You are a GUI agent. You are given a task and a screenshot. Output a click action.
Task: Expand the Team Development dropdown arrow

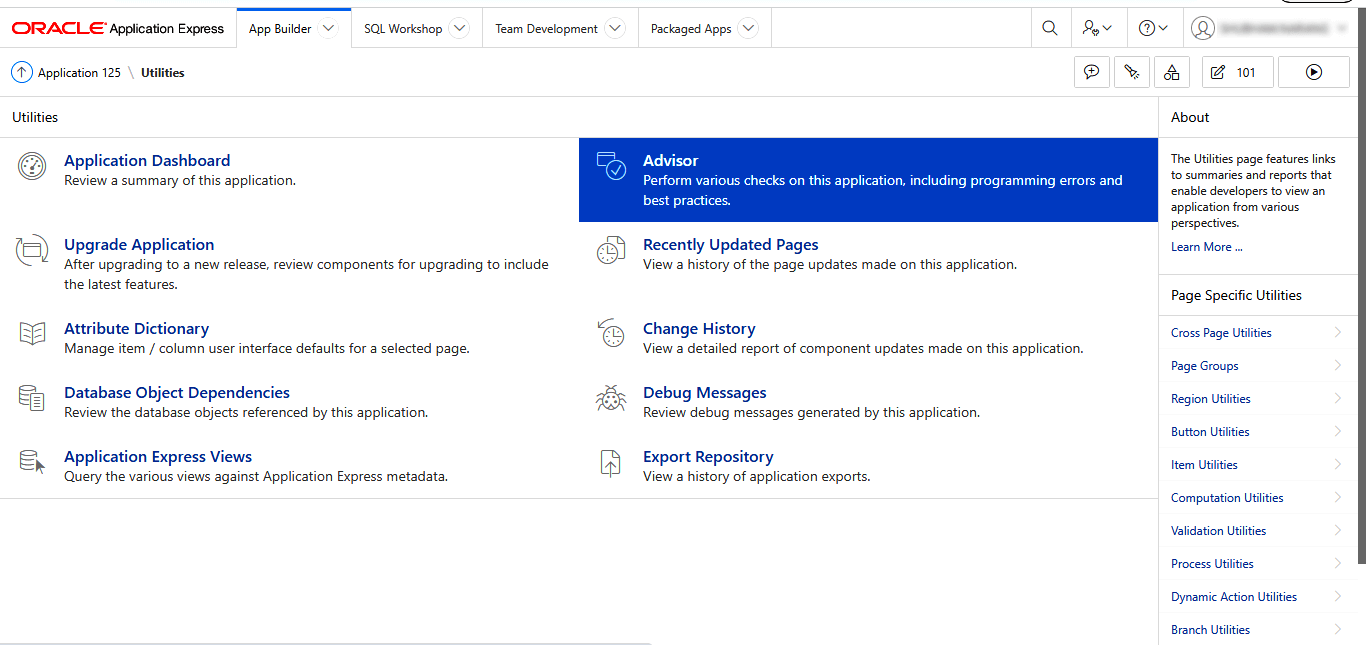tap(615, 29)
